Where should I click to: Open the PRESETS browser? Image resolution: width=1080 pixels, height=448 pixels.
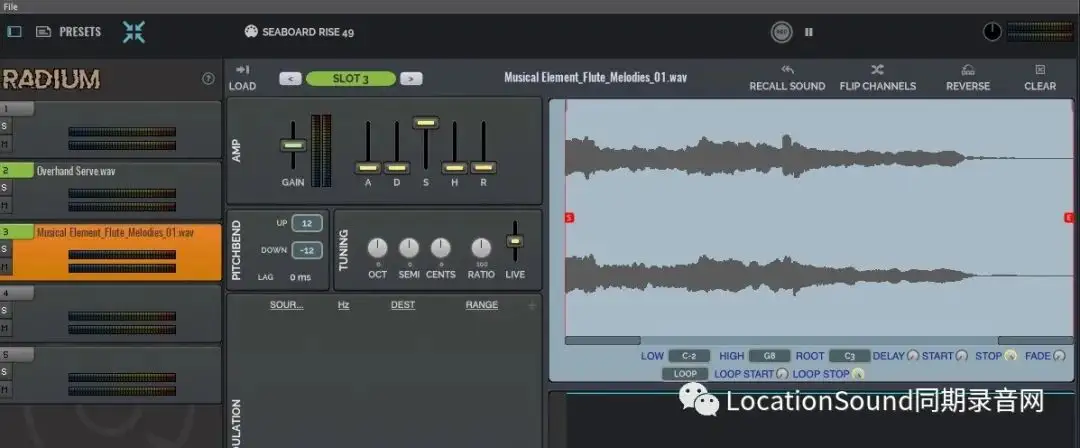80,32
